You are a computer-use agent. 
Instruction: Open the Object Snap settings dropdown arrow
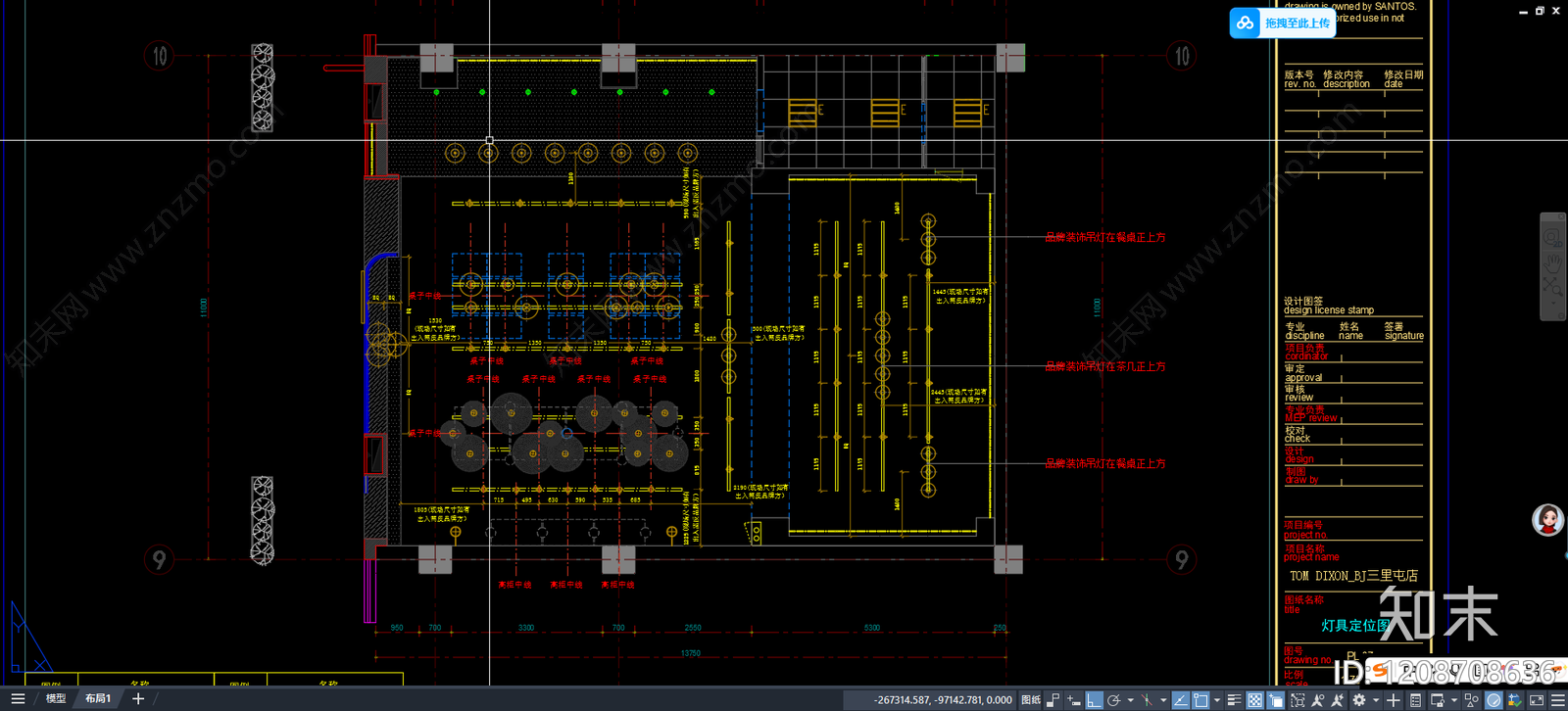point(1217,700)
